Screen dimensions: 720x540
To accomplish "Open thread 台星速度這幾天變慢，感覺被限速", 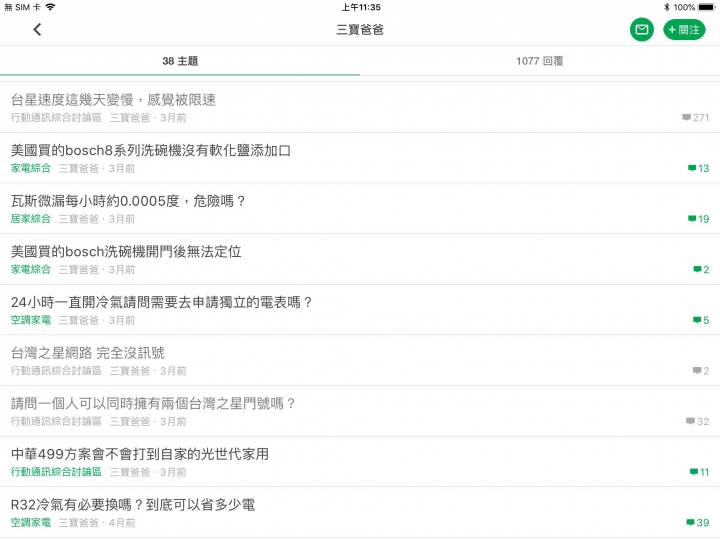I will tap(360, 107).
